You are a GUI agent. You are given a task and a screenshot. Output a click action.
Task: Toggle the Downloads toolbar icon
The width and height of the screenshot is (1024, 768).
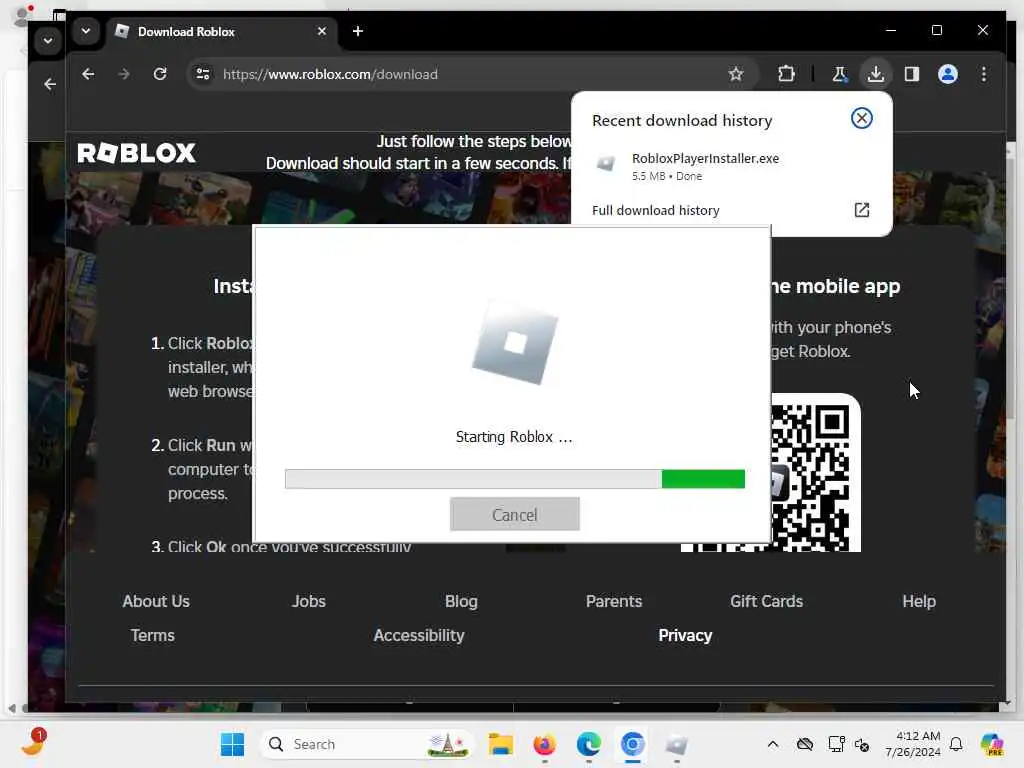click(x=876, y=74)
